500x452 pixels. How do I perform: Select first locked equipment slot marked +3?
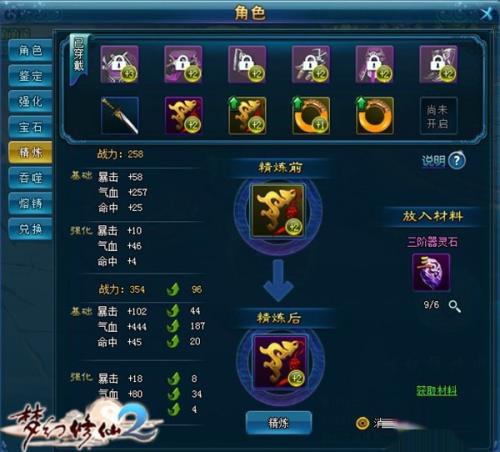tap(120, 64)
